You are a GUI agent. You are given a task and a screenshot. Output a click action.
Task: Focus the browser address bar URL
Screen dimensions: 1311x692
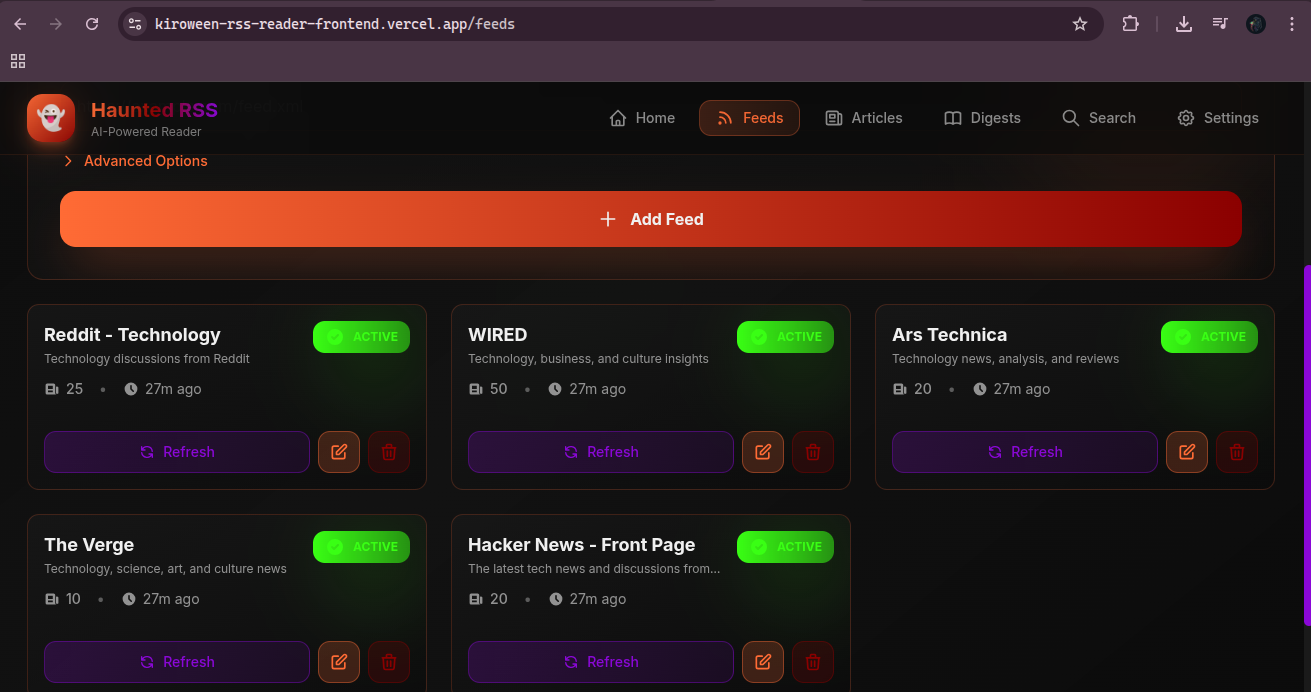[335, 24]
